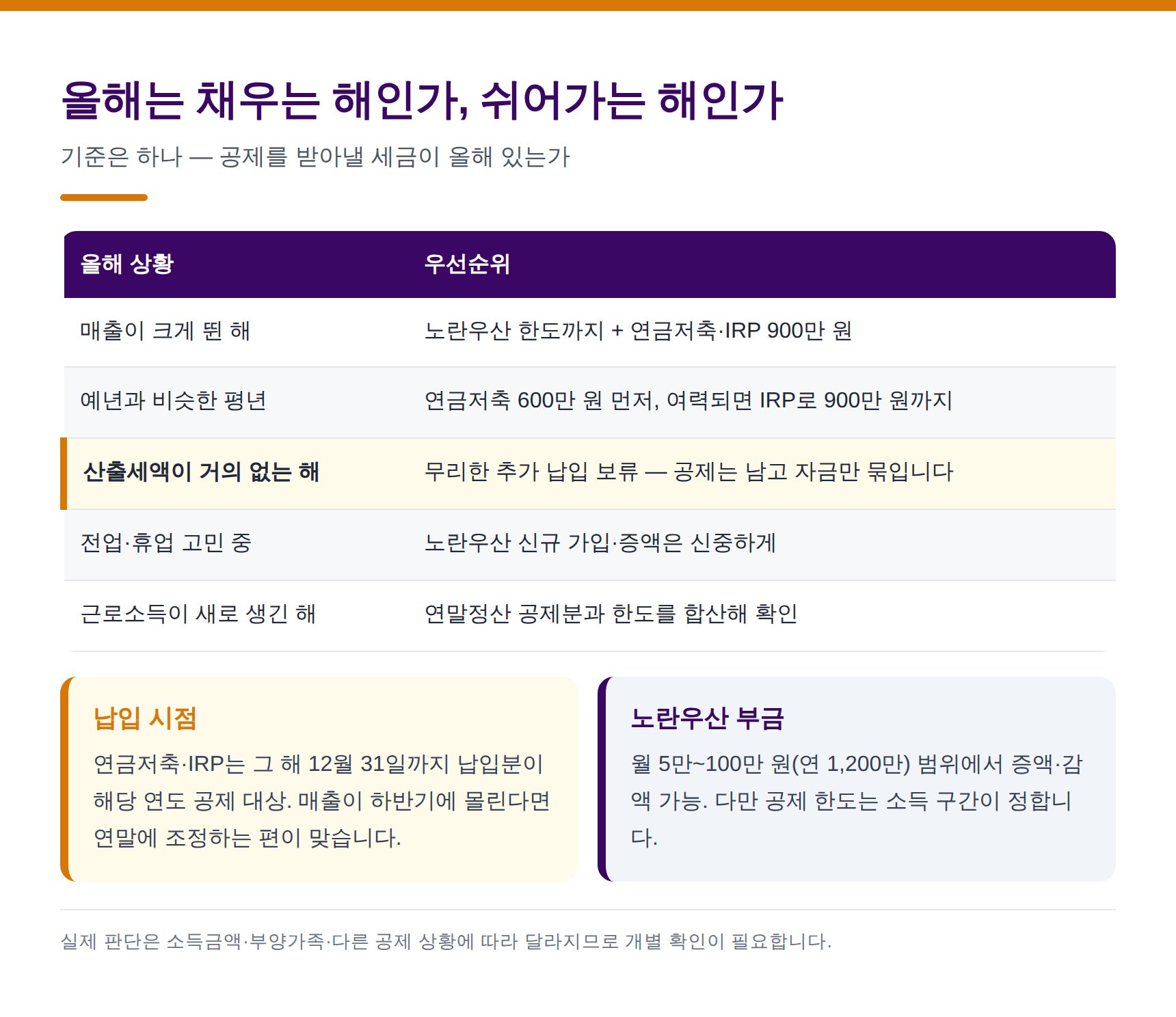Viewport: 1176px width, 1017px height.
Task: Click the card text starting '월 5만~100만 원(연 1,200만)'
Action: pyautogui.click(x=857, y=800)
